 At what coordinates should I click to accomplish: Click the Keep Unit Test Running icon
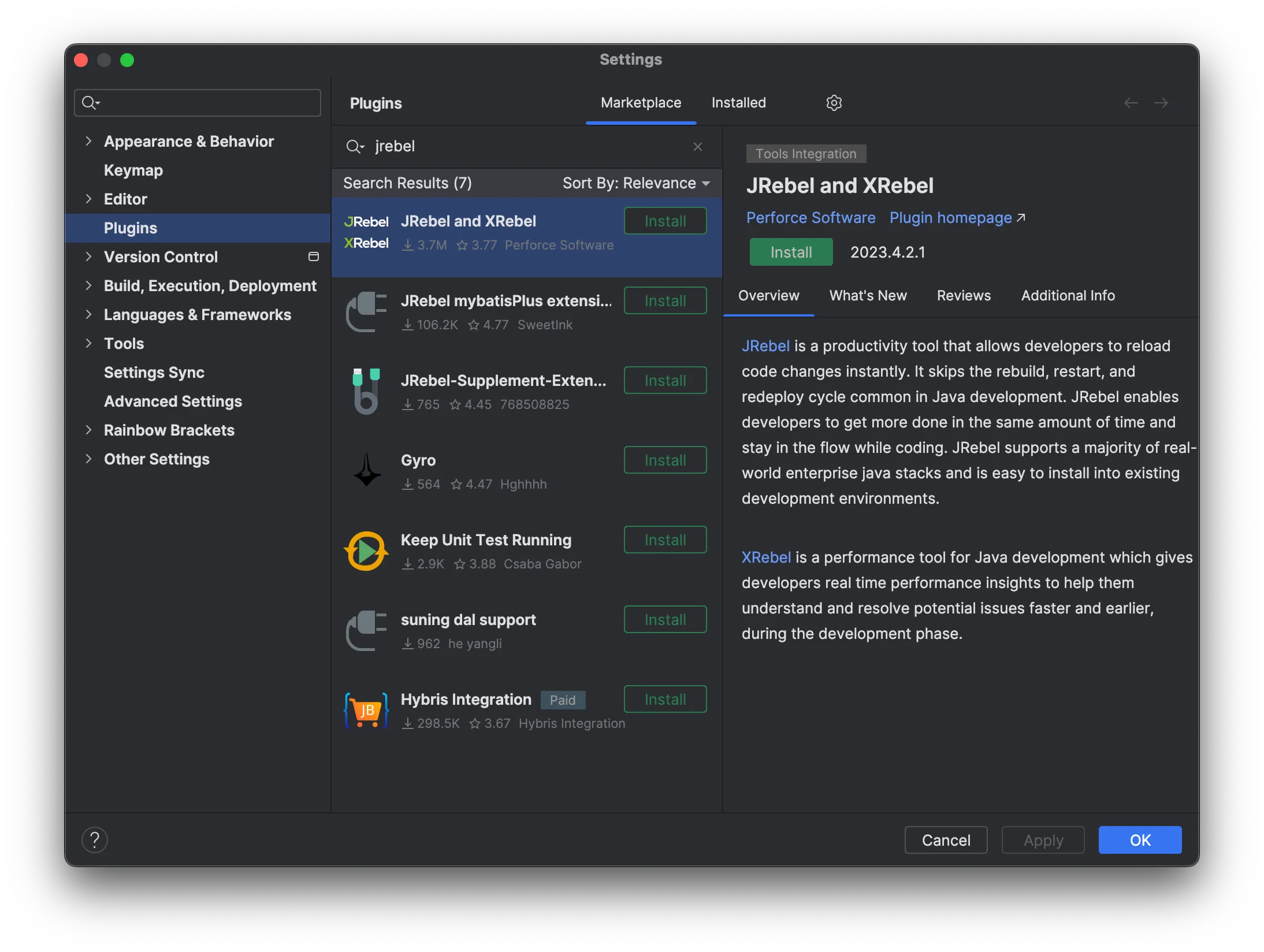point(366,551)
